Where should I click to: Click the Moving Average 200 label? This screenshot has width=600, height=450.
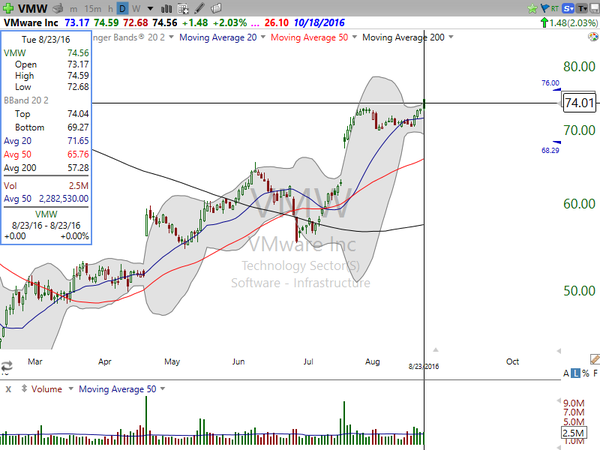point(403,37)
